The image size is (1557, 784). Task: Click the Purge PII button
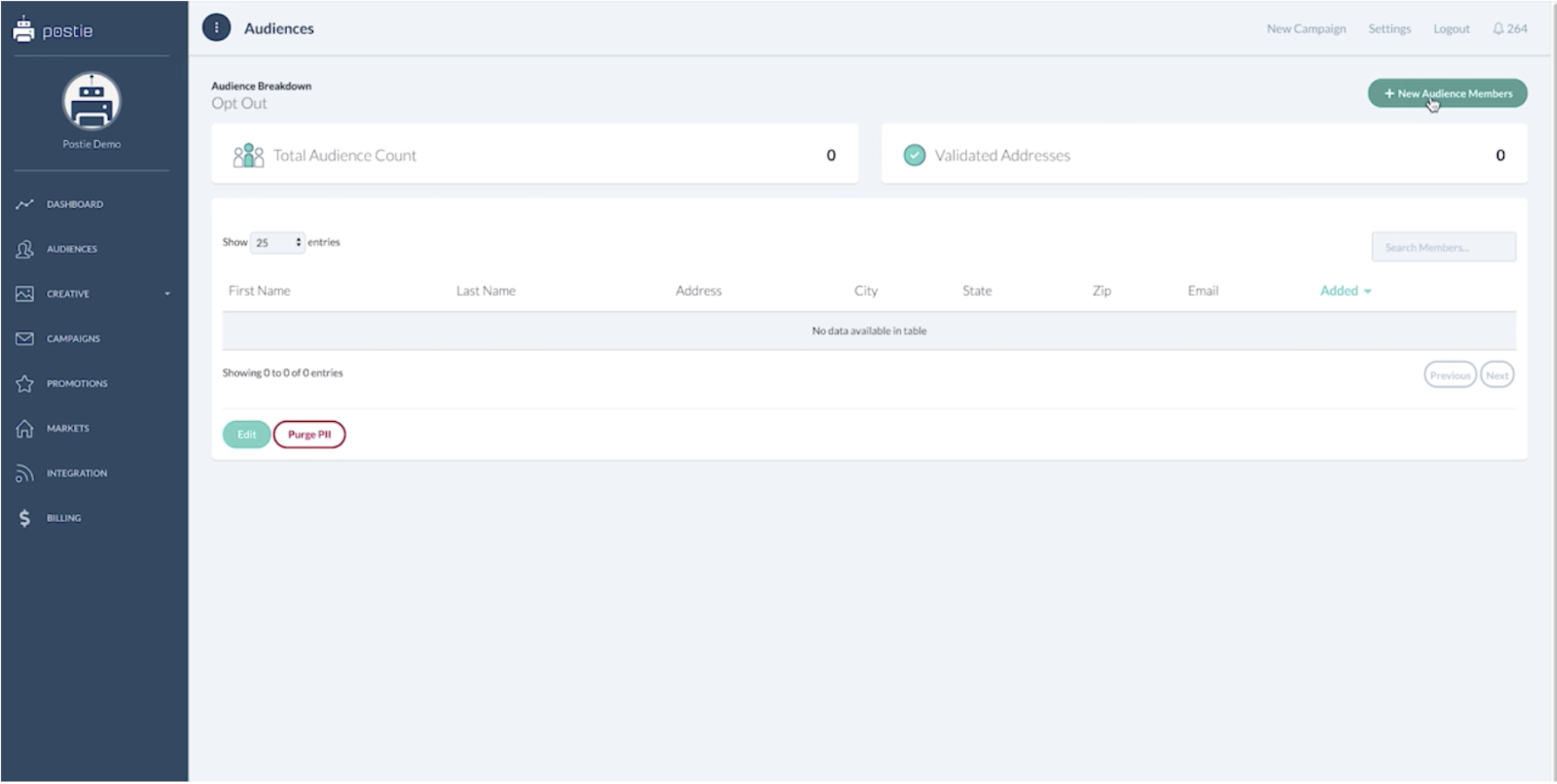(309, 434)
